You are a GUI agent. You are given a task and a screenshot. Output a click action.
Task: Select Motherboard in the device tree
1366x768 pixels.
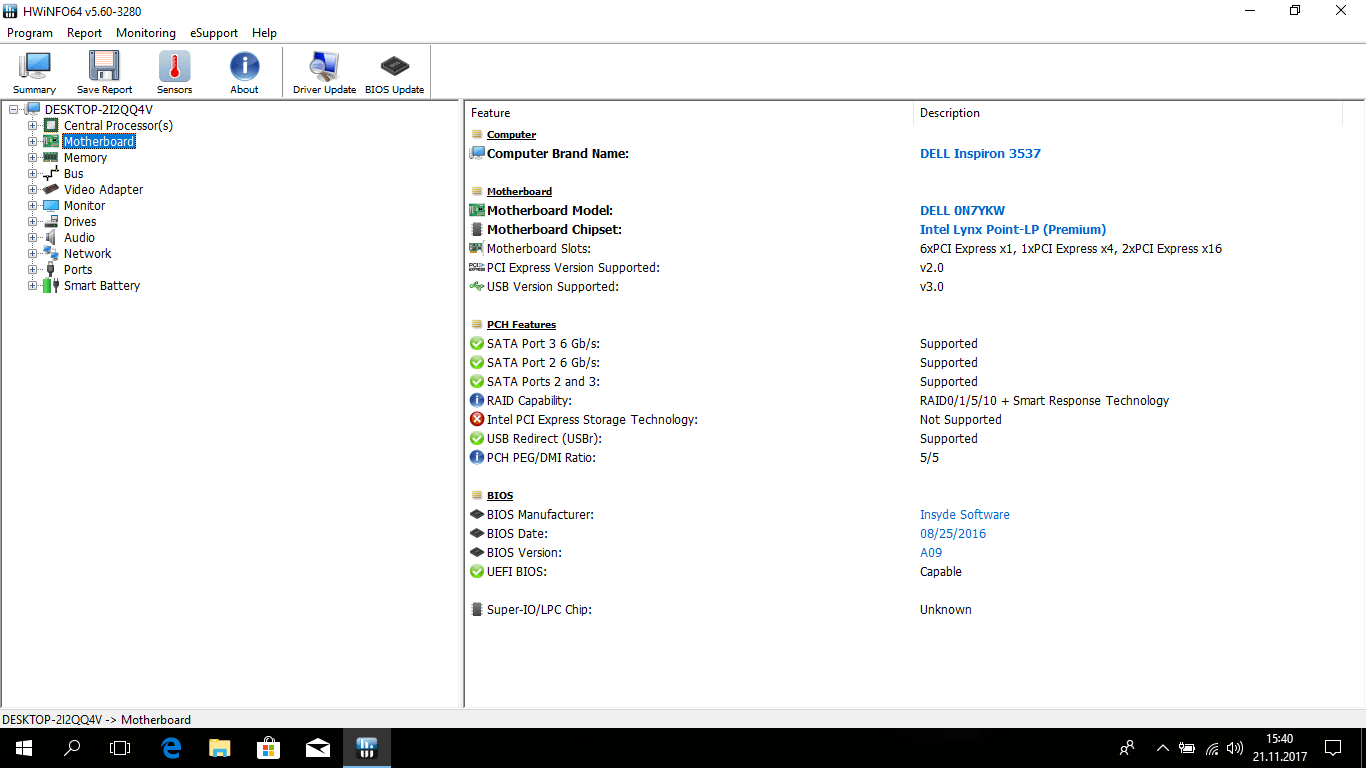pos(99,141)
